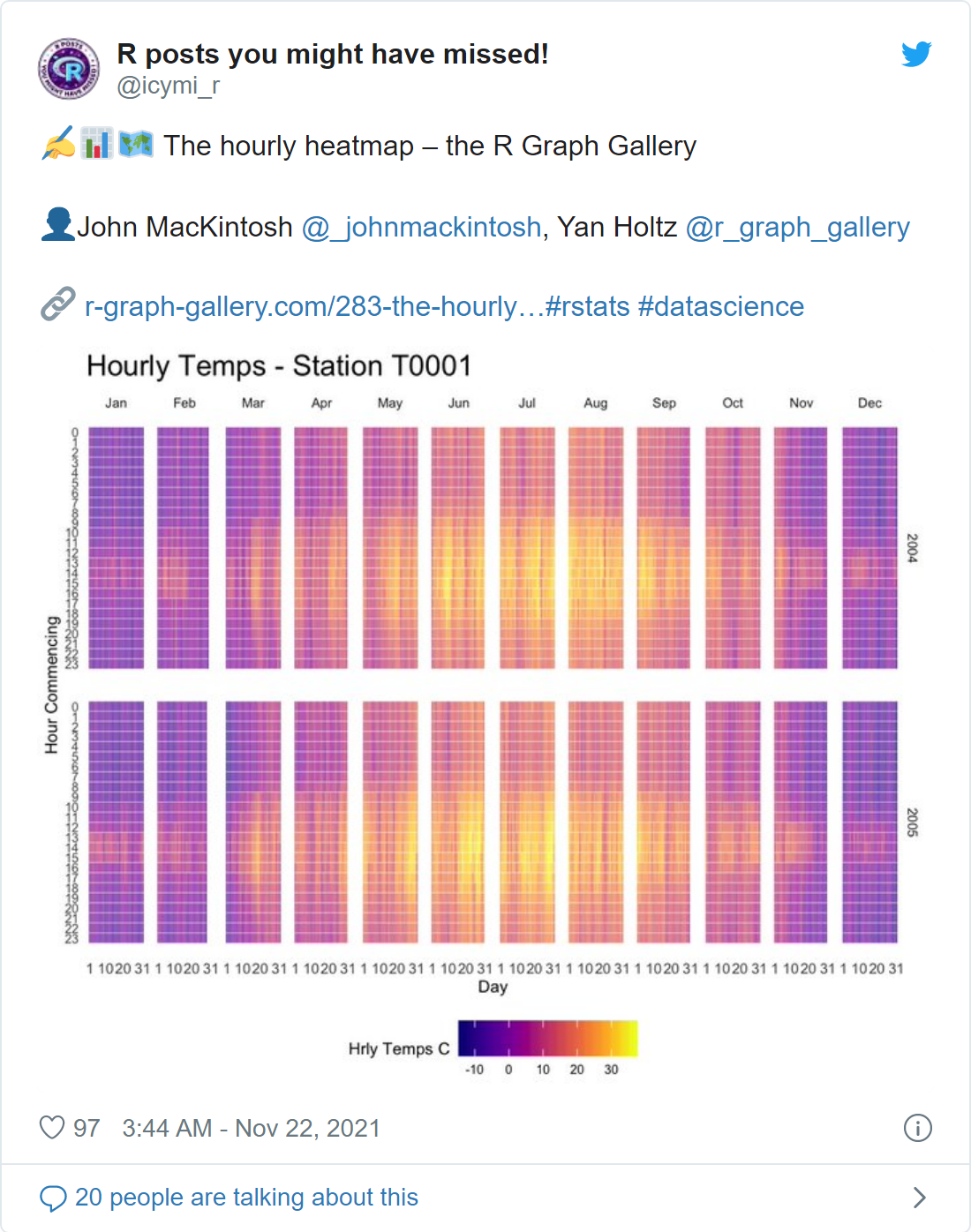Click the world map emoji

pos(136,144)
